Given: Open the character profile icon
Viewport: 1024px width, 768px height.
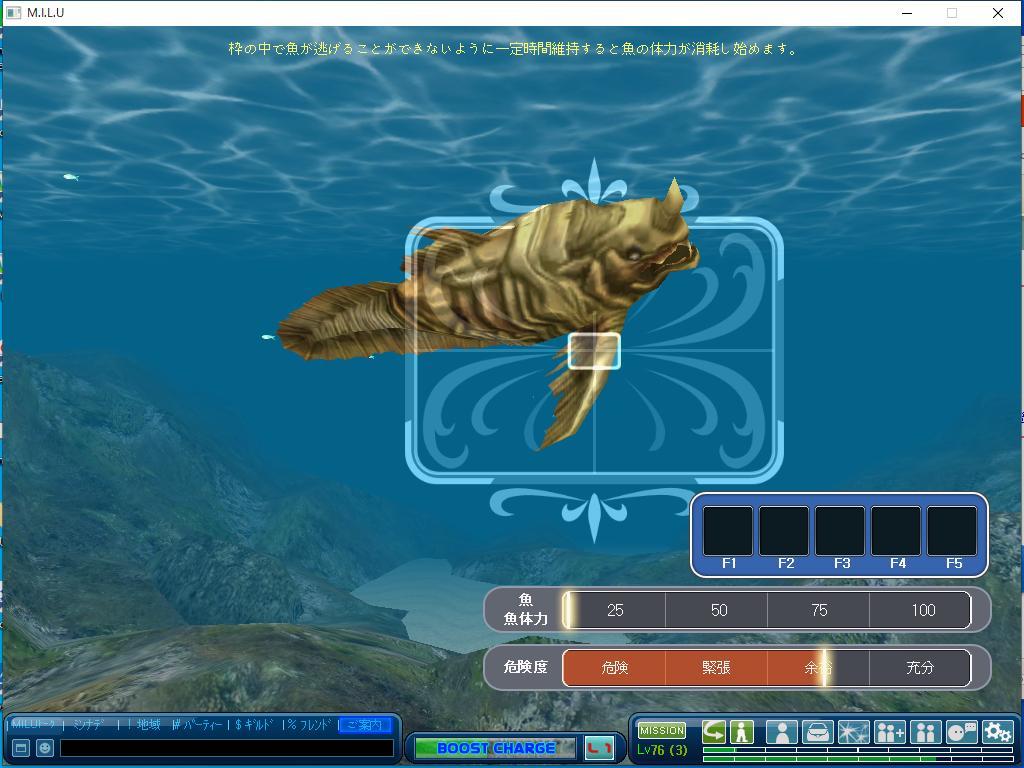Looking at the screenshot, I should [781, 732].
